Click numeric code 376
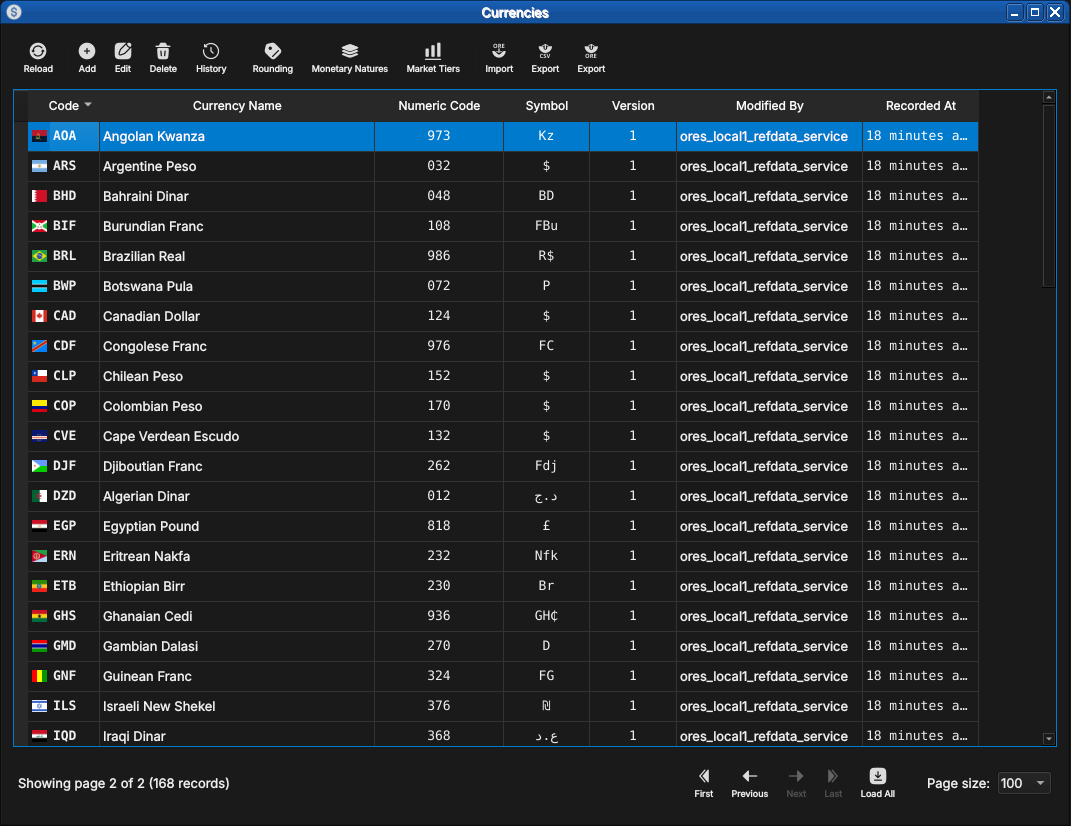Image resolution: width=1071 pixels, height=826 pixels. [x=439, y=706]
